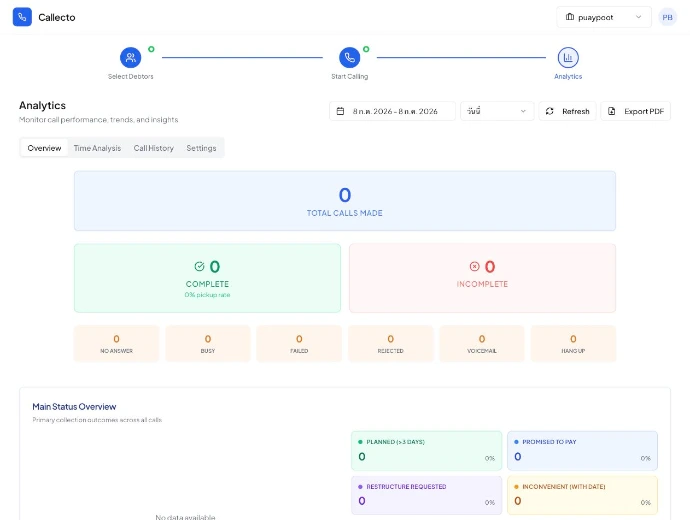Select the Overview tab
The width and height of the screenshot is (690, 520).
tap(44, 148)
